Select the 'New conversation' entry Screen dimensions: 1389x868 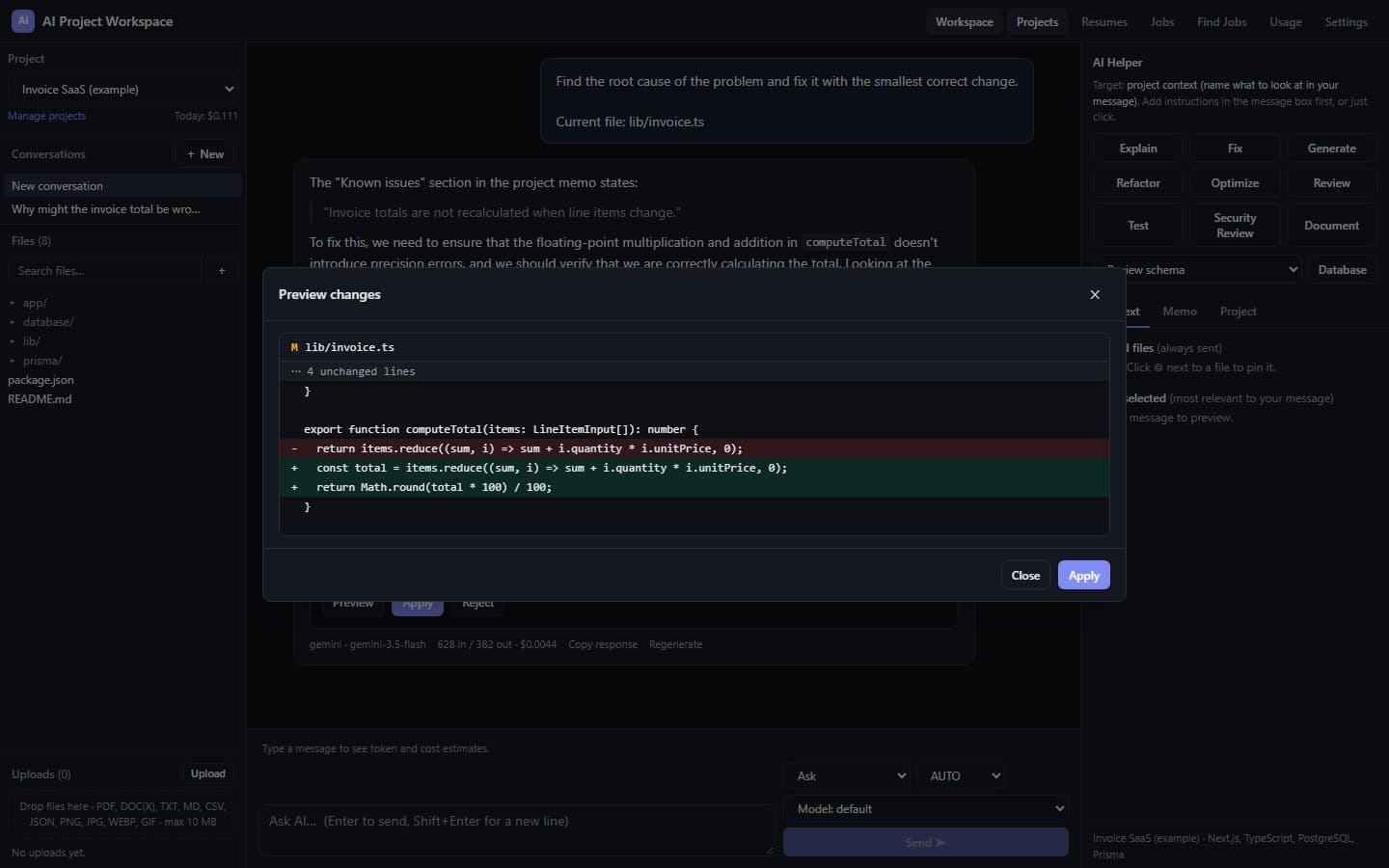pos(122,186)
